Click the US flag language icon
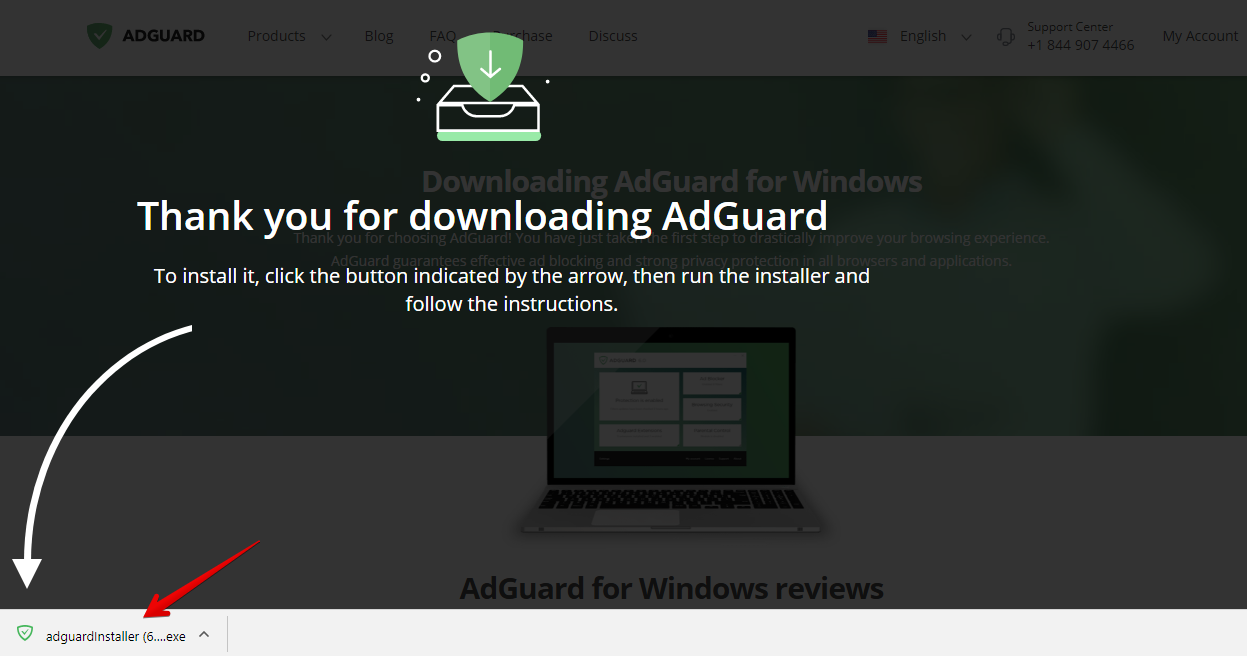This screenshot has width=1247, height=656. 877,36
